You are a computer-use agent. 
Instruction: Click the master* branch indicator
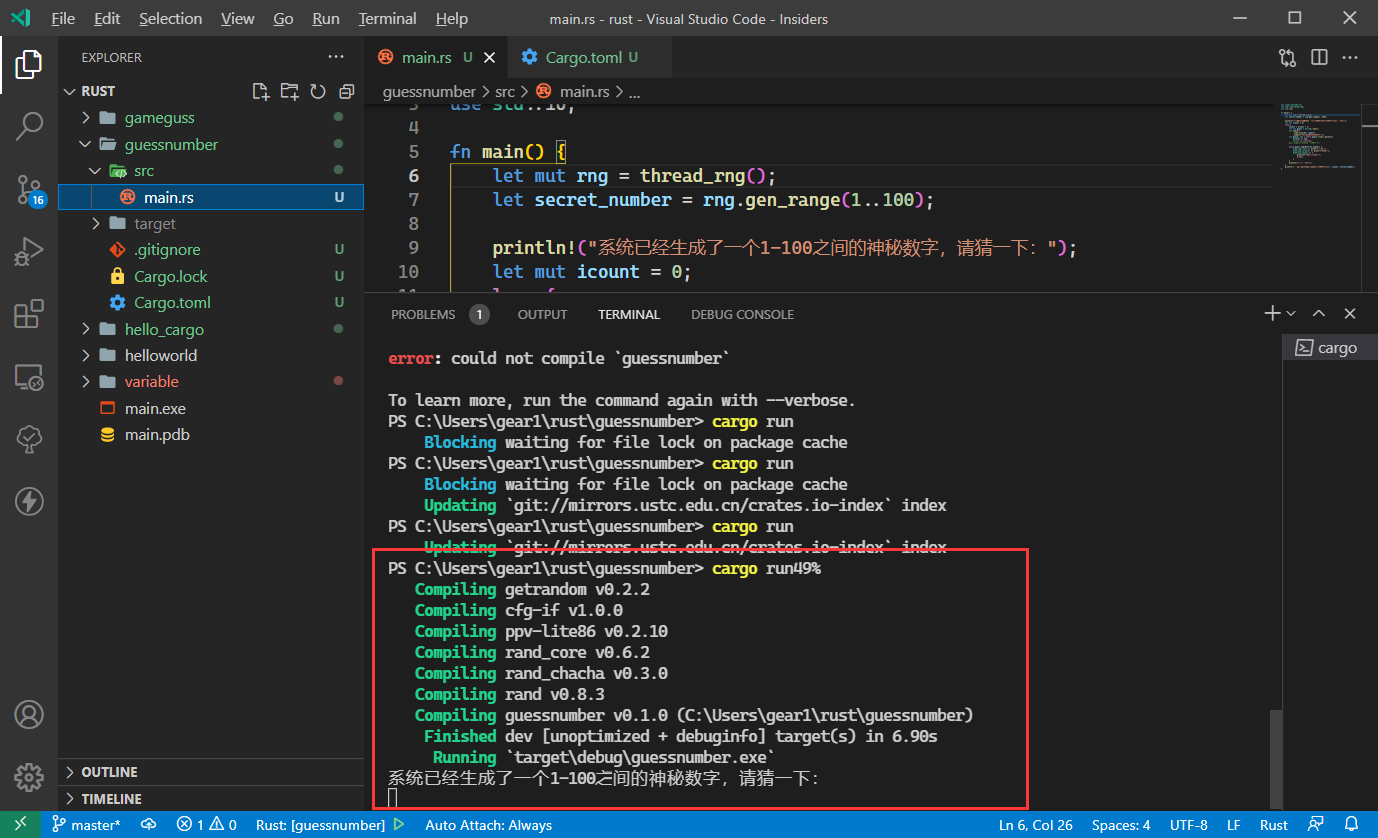(x=86, y=825)
